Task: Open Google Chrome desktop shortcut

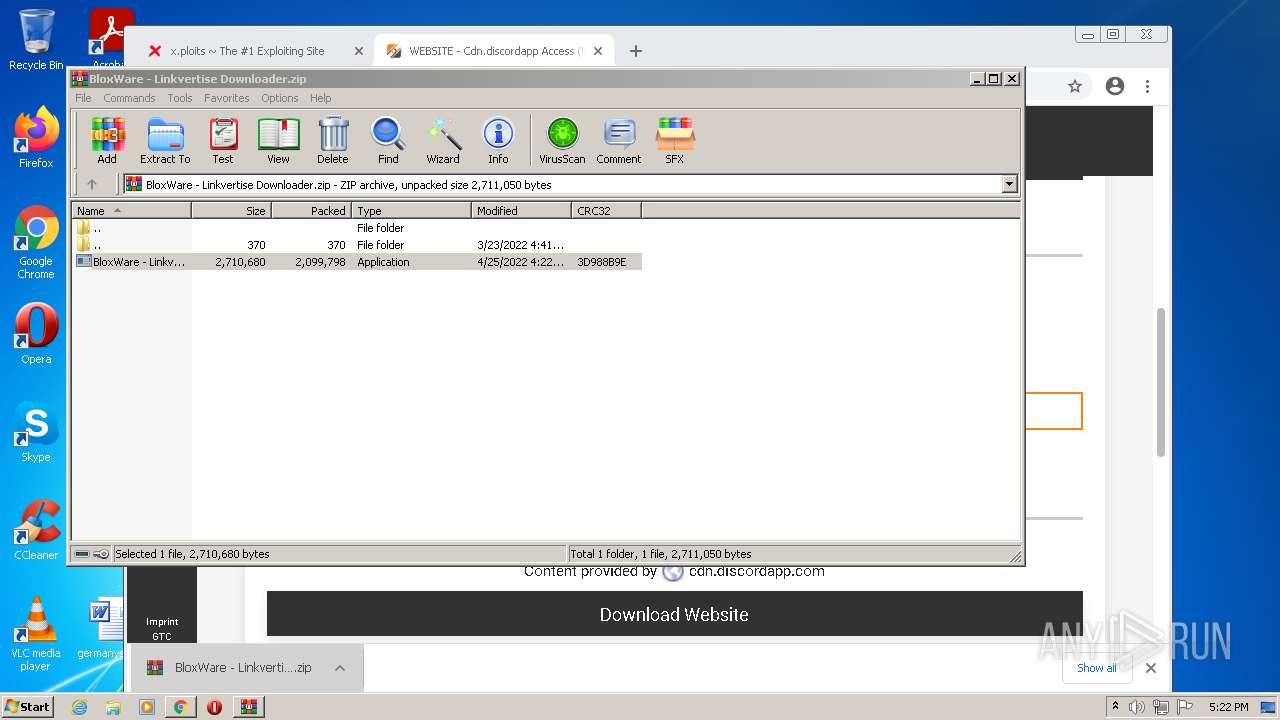Action: (x=36, y=242)
